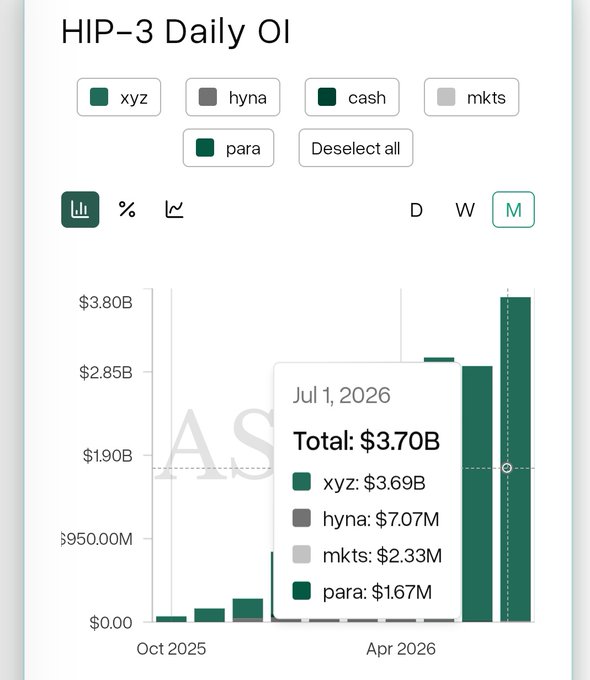Toggle the cash series filter

pyautogui.click(x=352, y=97)
